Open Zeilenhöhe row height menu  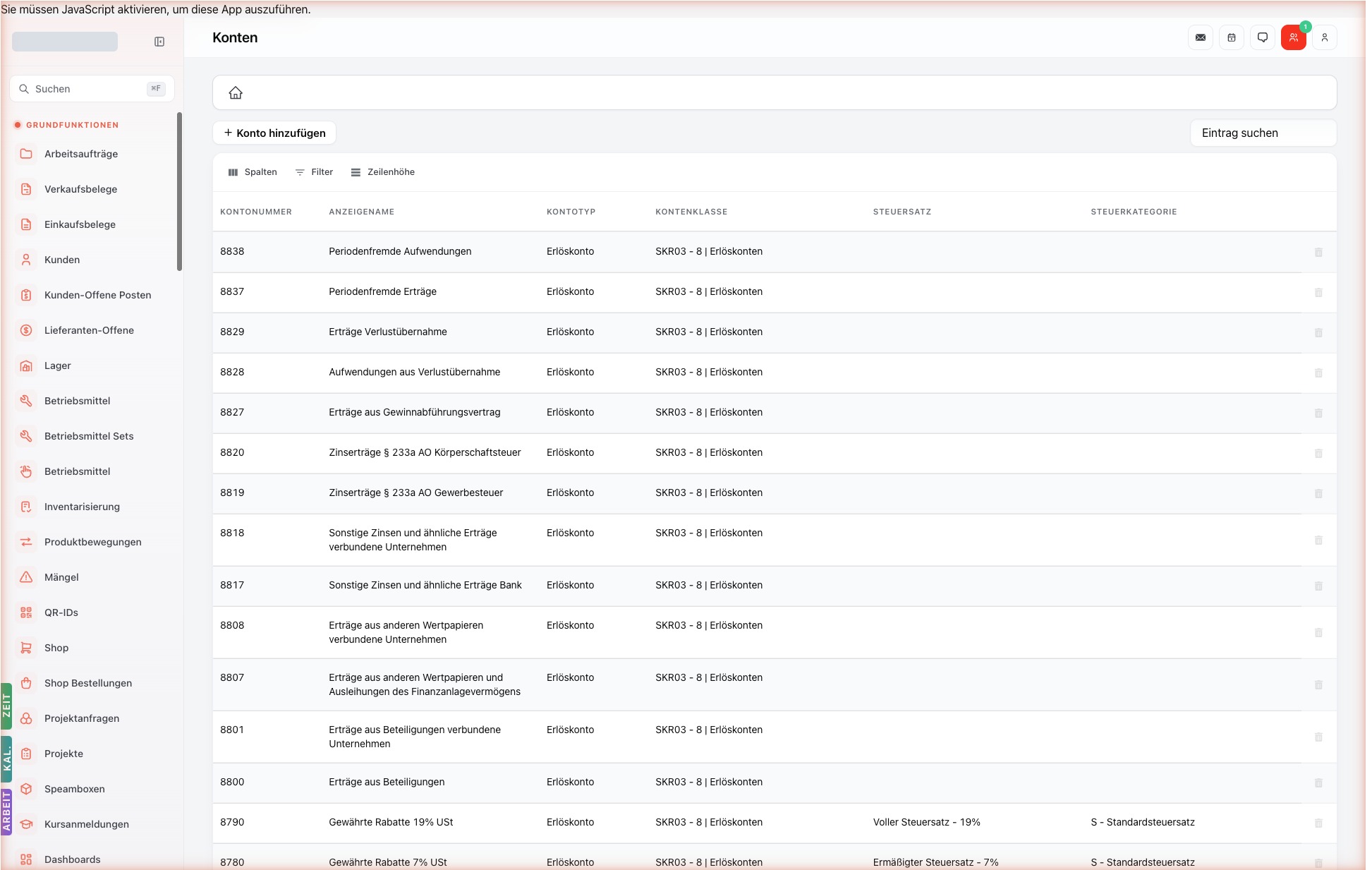pyautogui.click(x=383, y=172)
